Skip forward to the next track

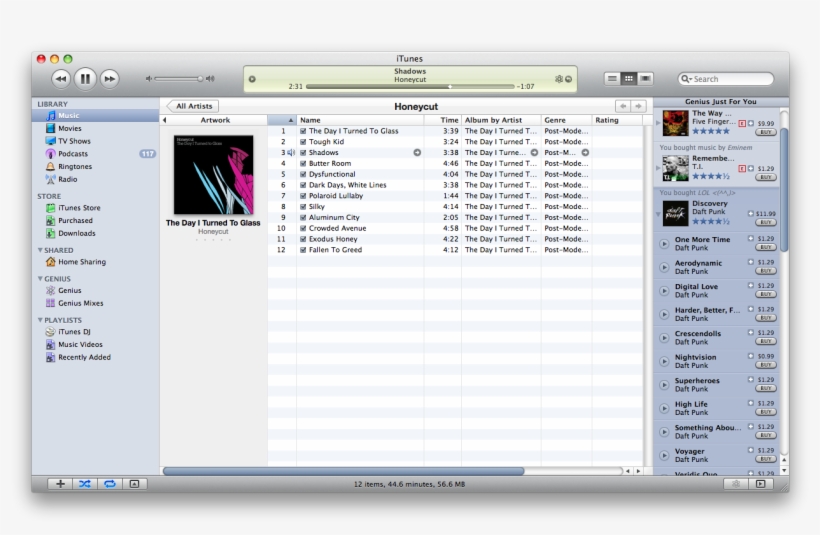[x=109, y=79]
